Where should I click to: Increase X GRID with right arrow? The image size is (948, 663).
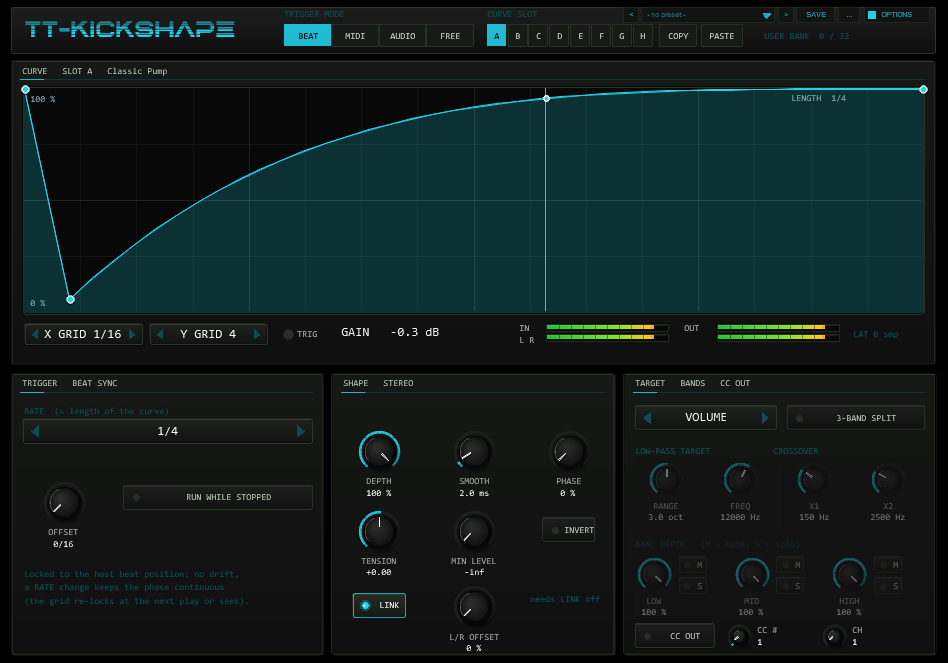[132, 334]
